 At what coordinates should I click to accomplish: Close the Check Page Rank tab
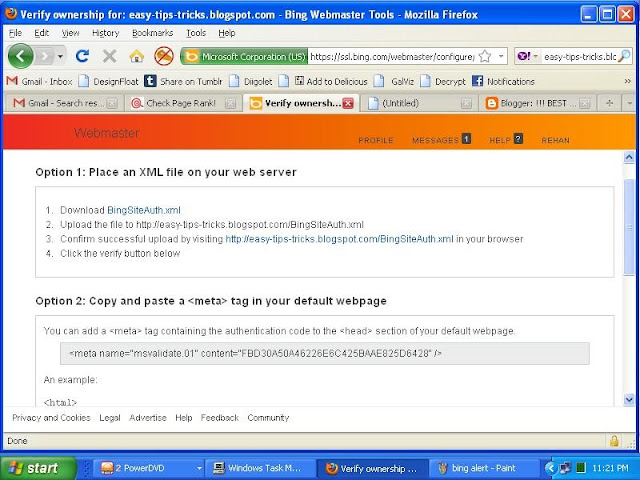230,104
